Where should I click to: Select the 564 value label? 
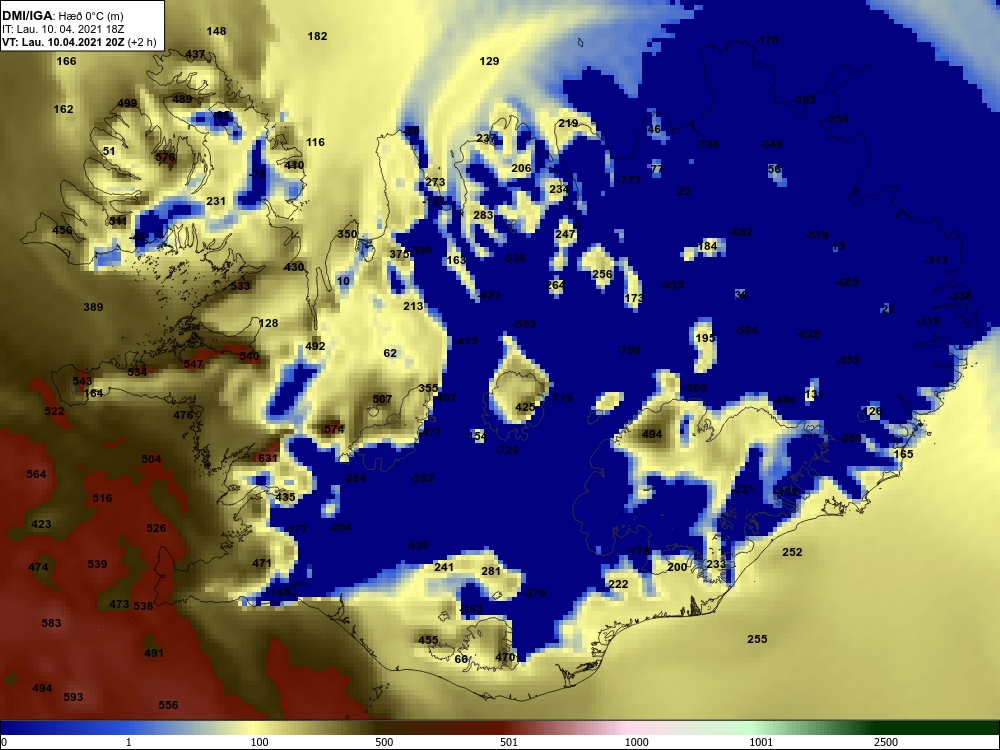(x=36, y=474)
